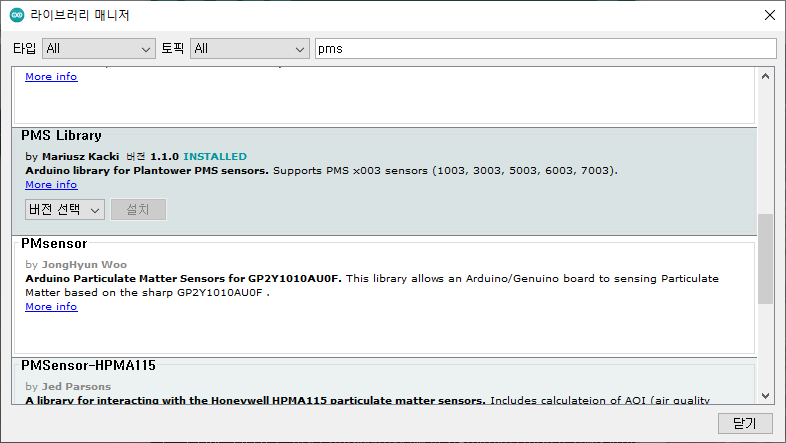Close the library manager window with X
This screenshot has width=786, height=443.
pyautogui.click(x=770, y=15)
